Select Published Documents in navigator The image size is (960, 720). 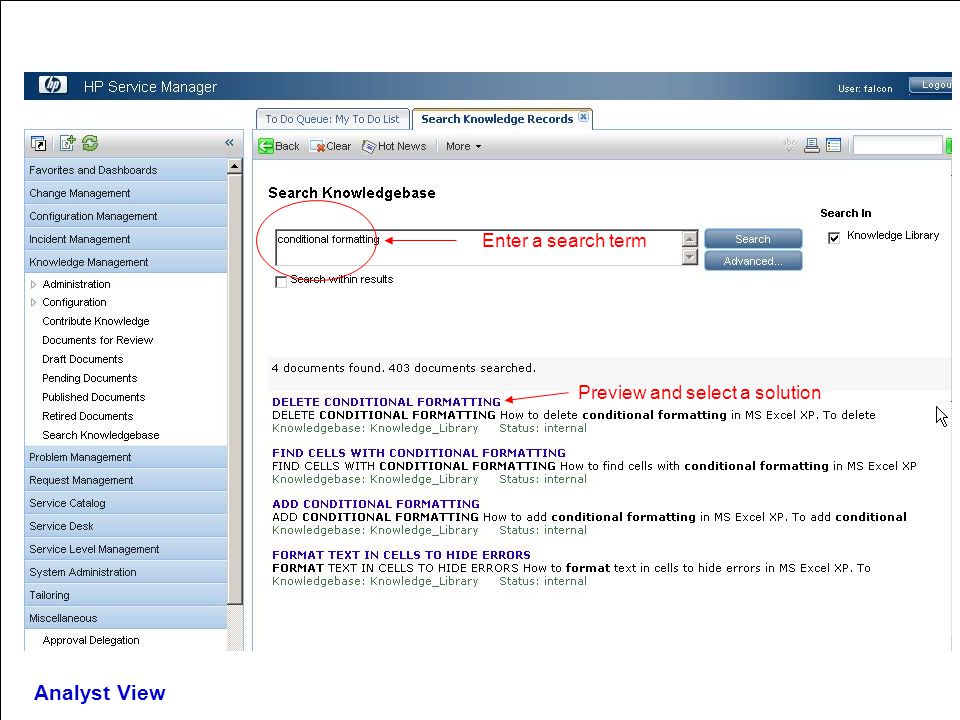pos(94,397)
